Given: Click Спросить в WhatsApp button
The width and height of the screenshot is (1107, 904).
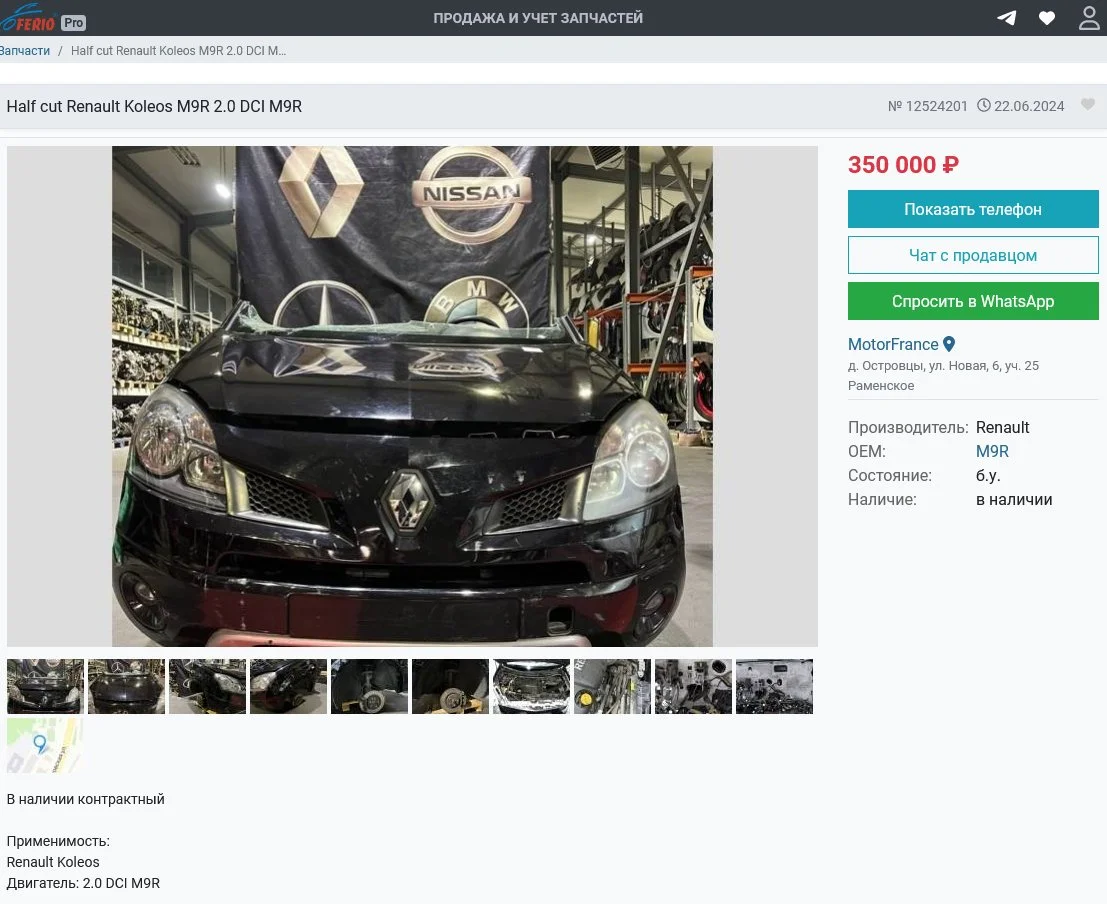Looking at the screenshot, I should point(973,301).
